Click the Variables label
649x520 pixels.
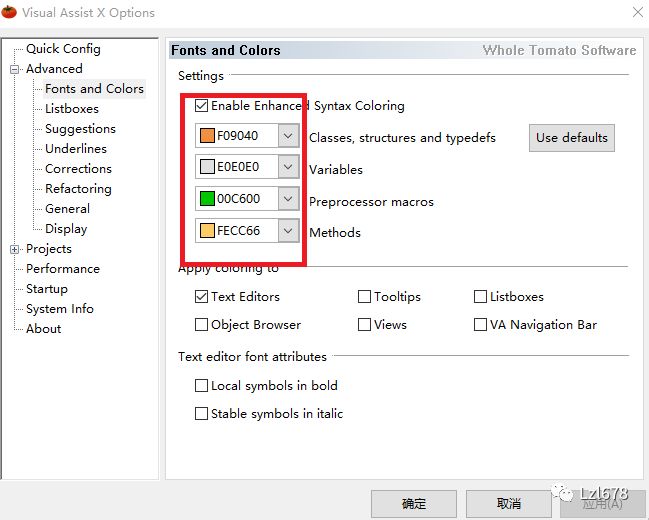336,170
